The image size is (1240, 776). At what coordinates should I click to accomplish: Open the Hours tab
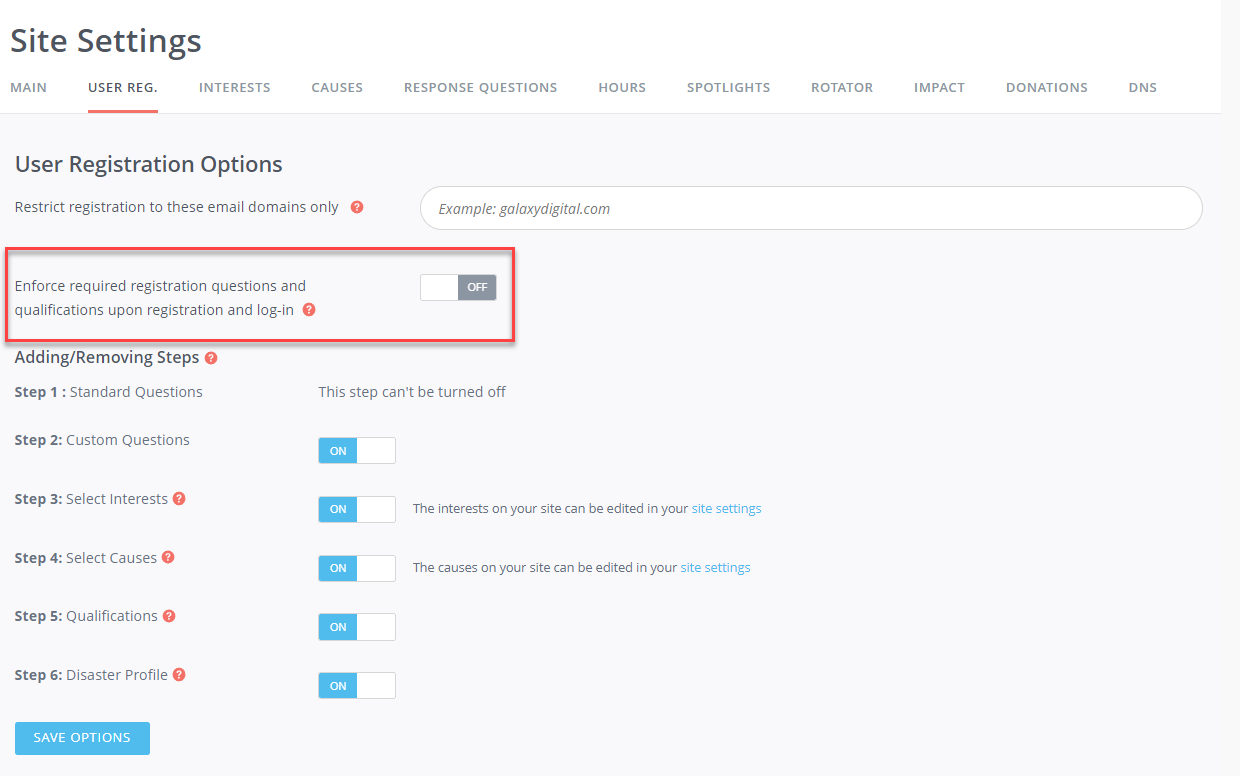622,88
